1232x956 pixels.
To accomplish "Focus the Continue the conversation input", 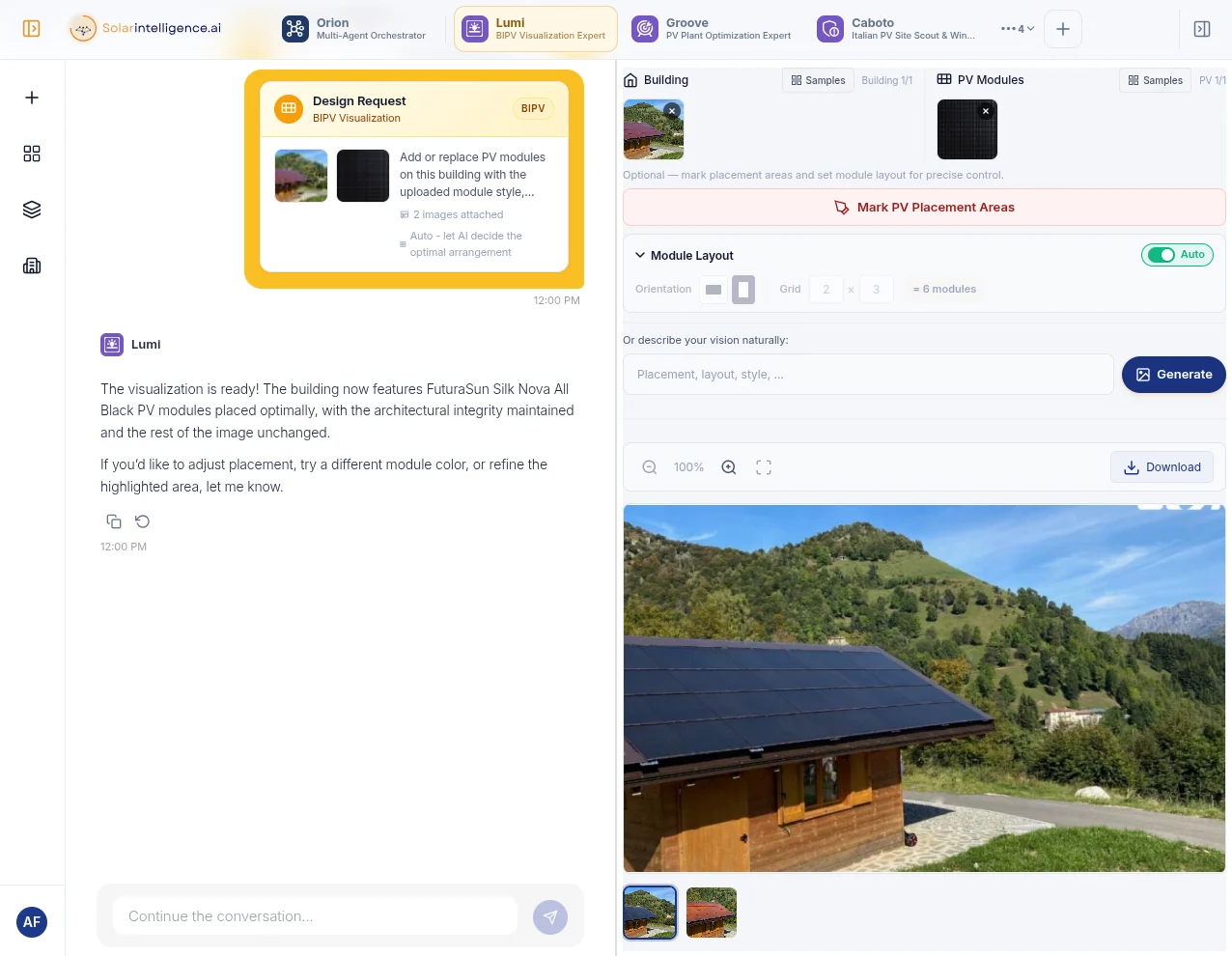I will [315, 916].
